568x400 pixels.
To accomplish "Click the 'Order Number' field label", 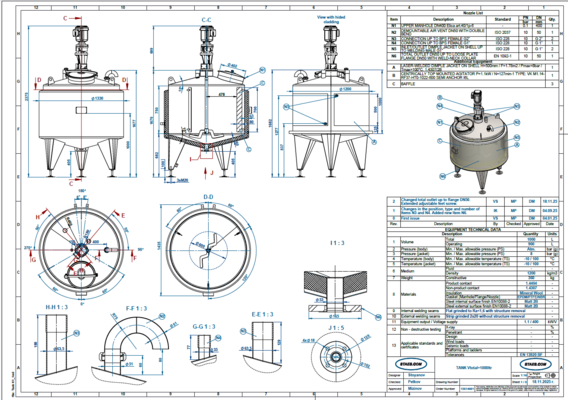I will point(446,388).
